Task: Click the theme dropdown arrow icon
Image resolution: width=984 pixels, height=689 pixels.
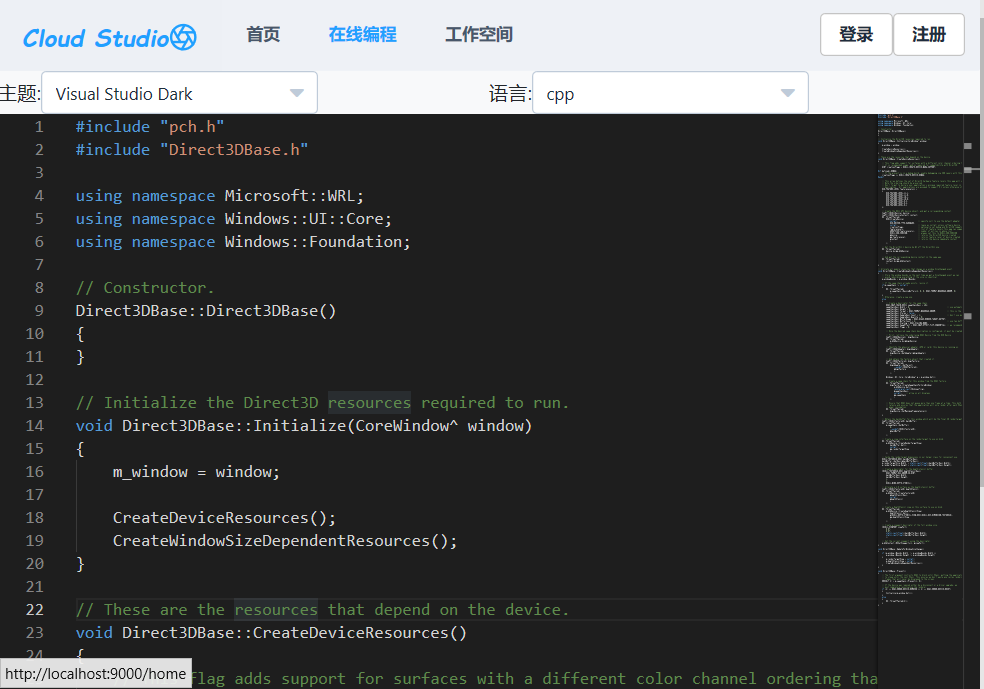Action: point(297,93)
